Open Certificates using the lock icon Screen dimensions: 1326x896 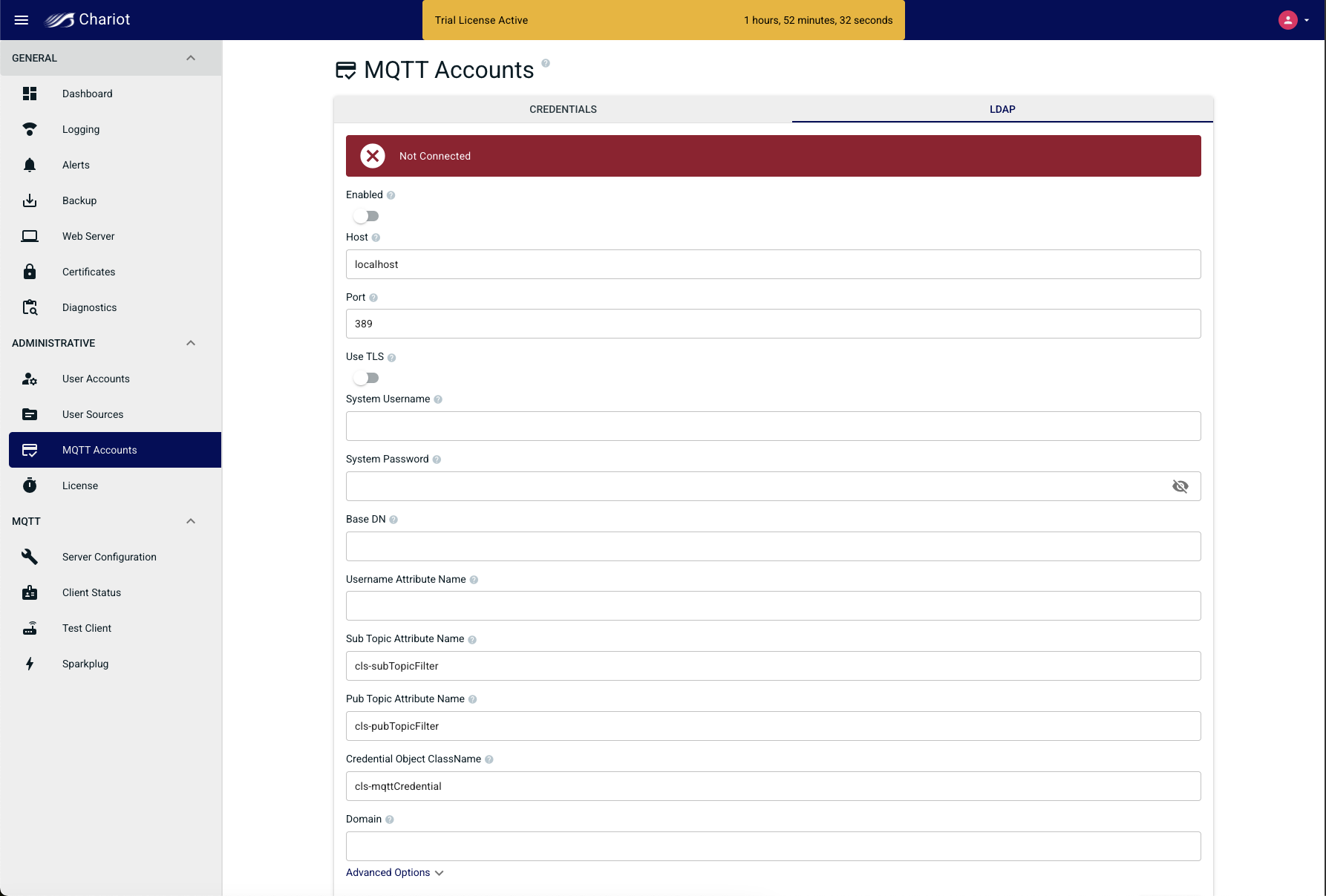click(x=30, y=272)
